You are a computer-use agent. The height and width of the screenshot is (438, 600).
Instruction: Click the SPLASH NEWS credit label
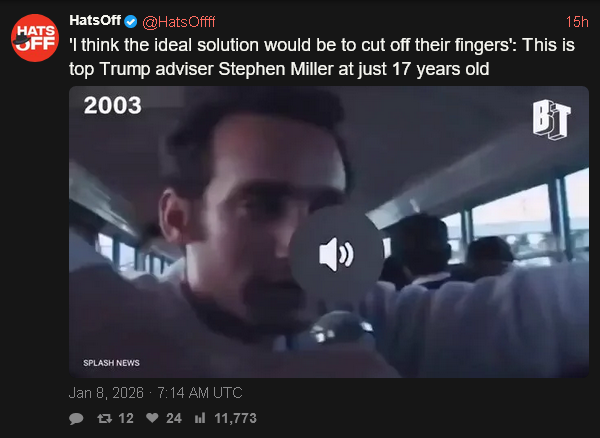[111, 363]
